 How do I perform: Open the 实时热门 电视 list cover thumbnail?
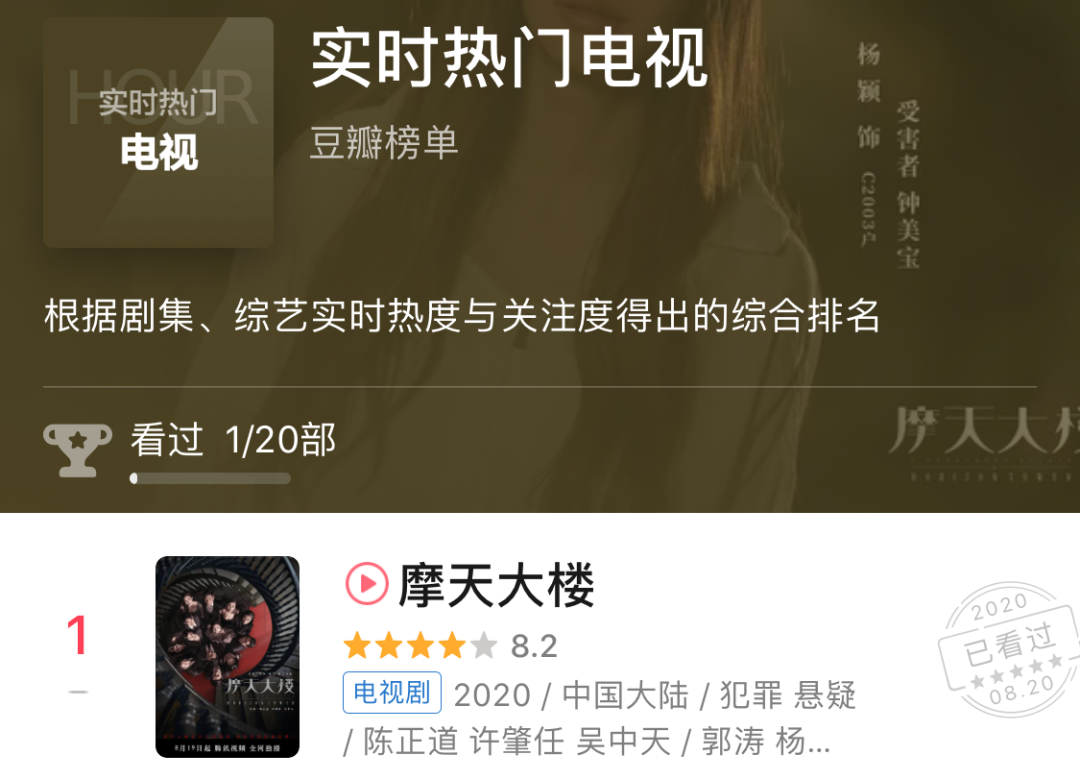[x=158, y=132]
